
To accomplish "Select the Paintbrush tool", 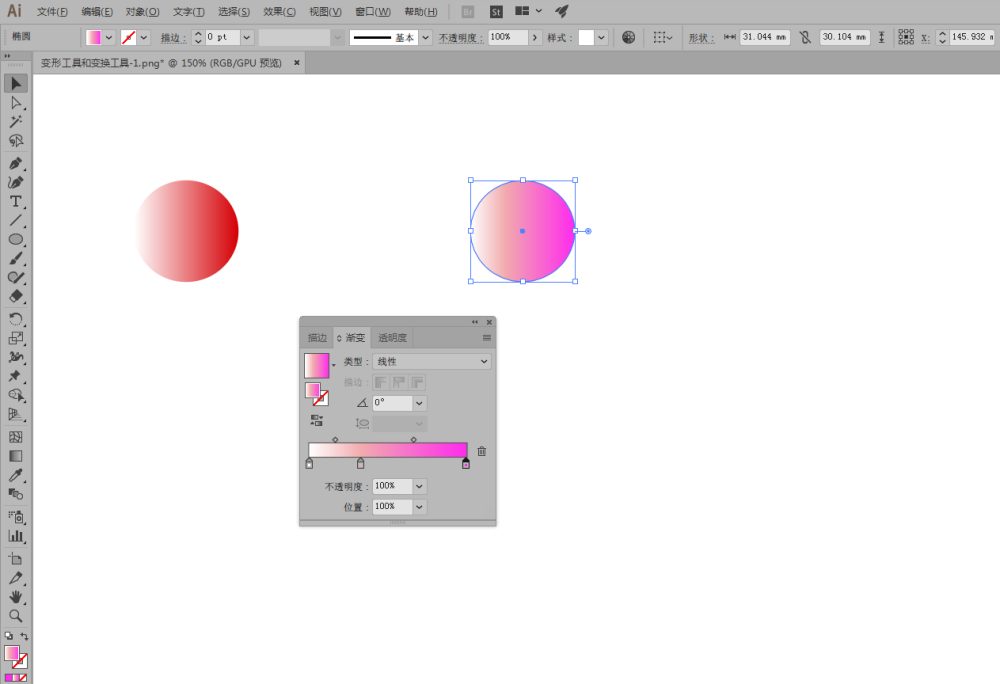I will click(16, 259).
